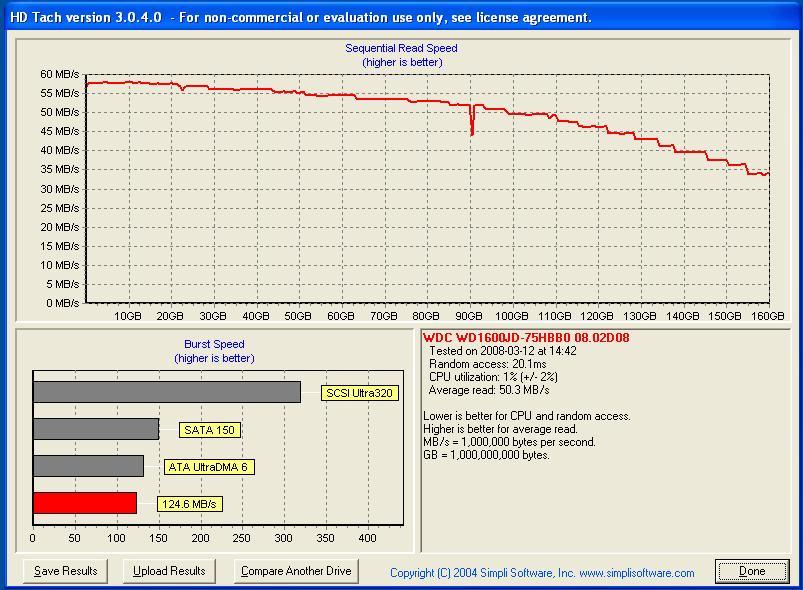Click the Save Results button
803x590 pixels.
pos(66,571)
